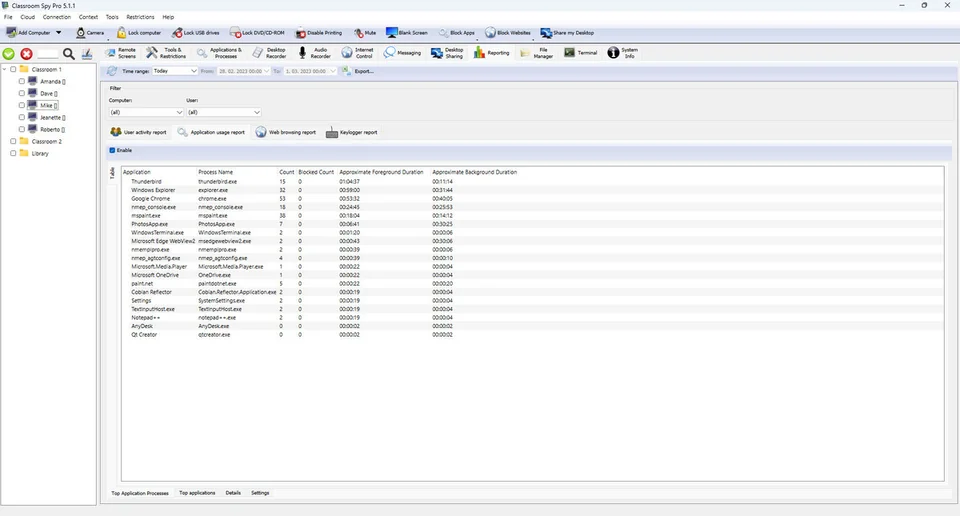Open the Terminal panel

pos(580,53)
